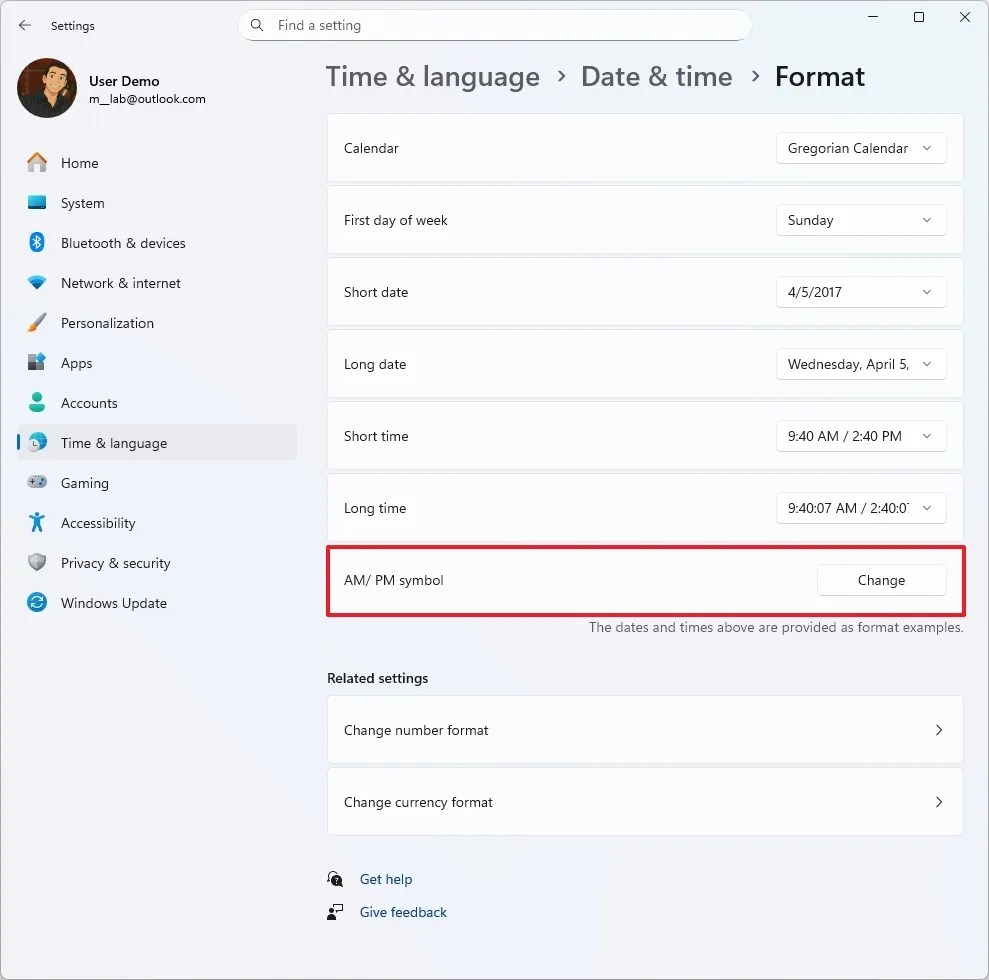This screenshot has height=980, width=989.
Task: Select the Accessibility icon
Action: (x=37, y=523)
